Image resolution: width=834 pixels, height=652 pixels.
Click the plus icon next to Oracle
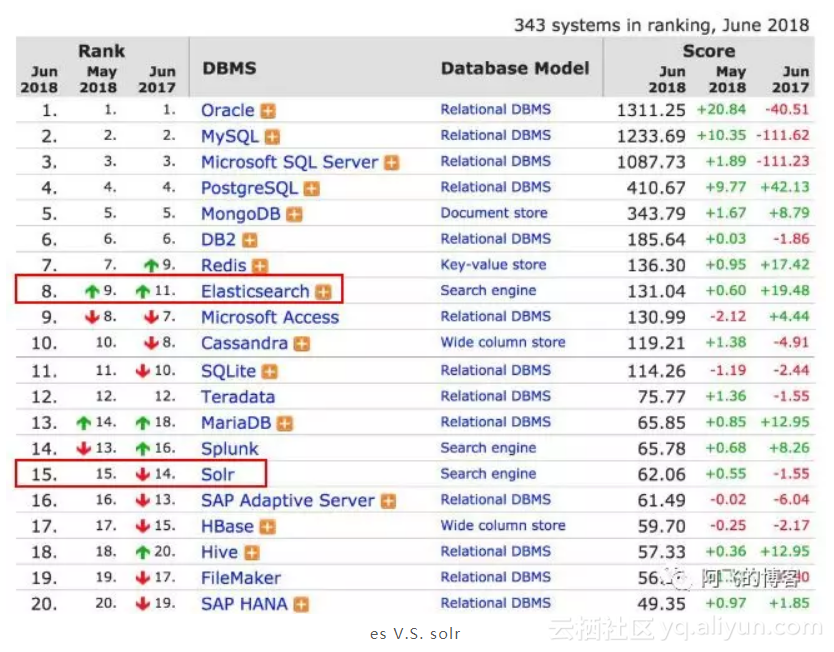[268, 111]
